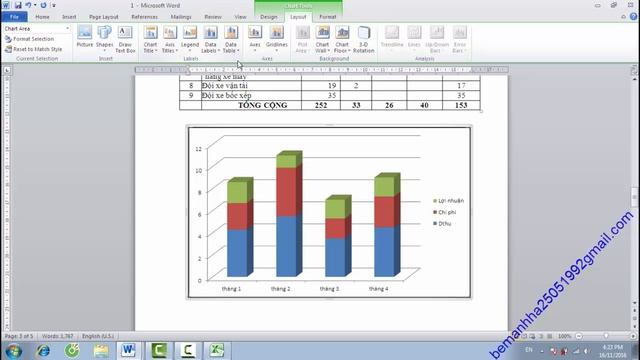
Task: Open the Gridlines options menu
Action: [x=277, y=39]
